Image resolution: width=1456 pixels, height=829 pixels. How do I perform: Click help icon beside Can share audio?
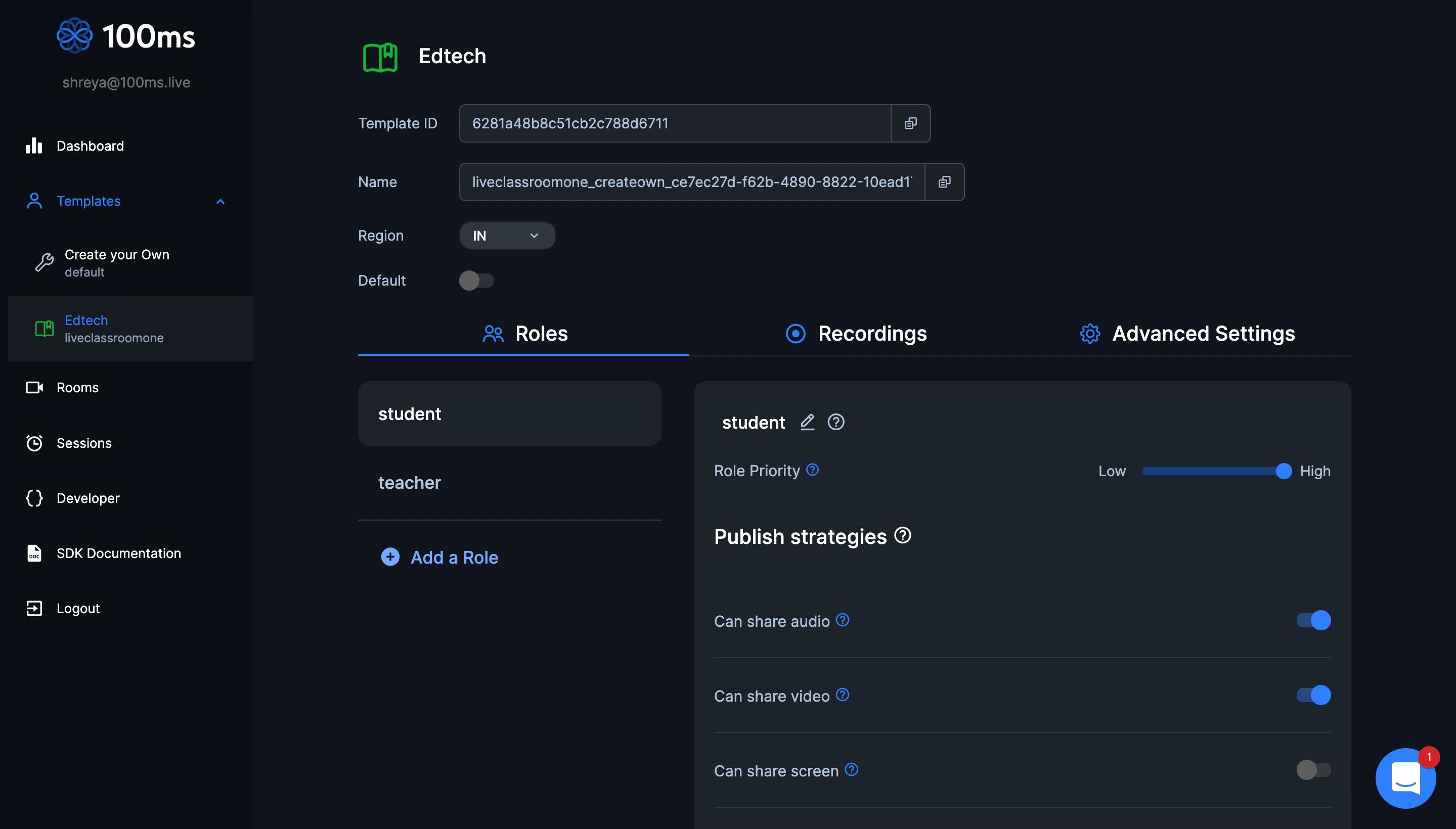843,620
